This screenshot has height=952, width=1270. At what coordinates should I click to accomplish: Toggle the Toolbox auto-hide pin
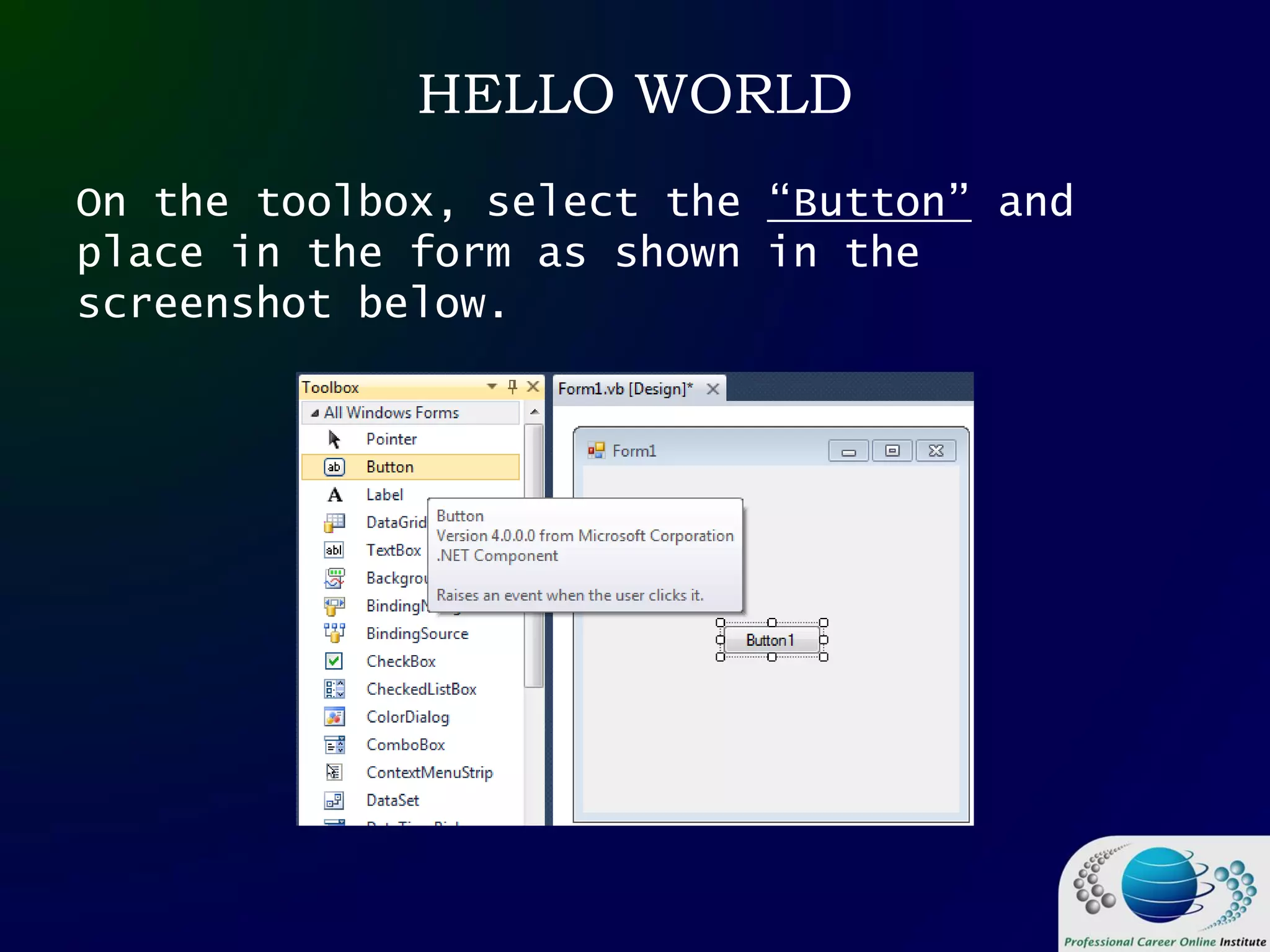(x=512, y=387)
